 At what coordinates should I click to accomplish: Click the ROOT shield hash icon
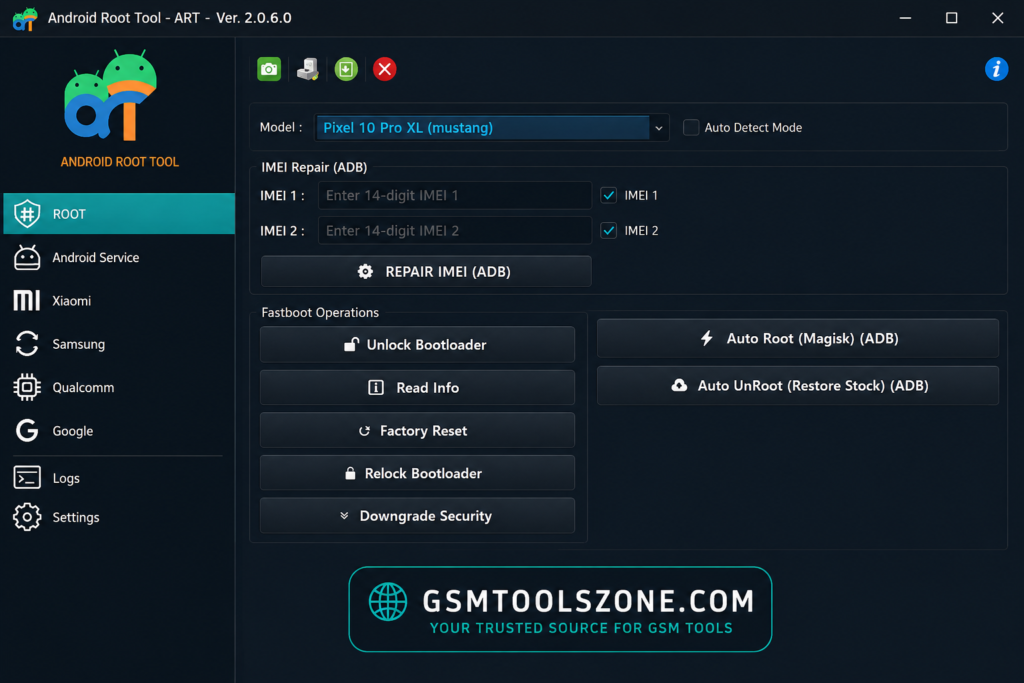click(27, 214)
